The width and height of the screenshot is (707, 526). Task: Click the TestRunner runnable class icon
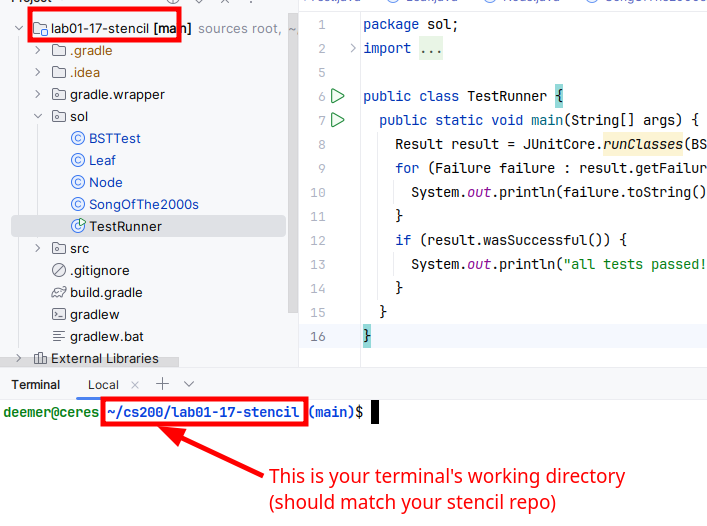click(x=78, y=226)
